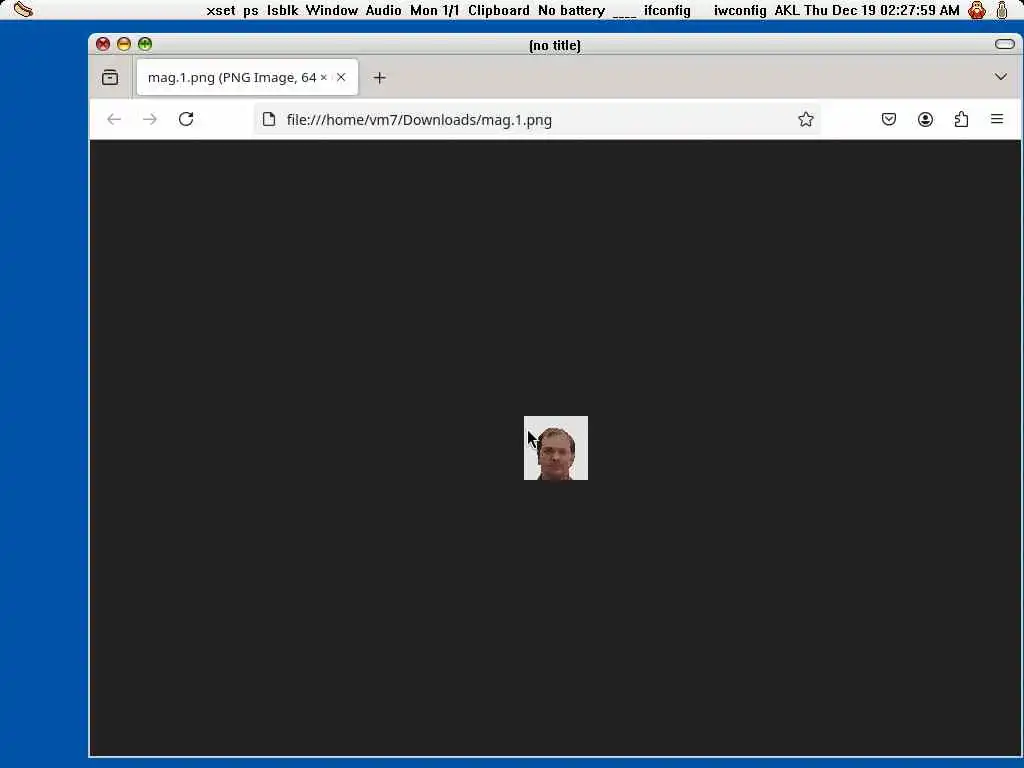Open the Extensions puzzle icon
The width and height of the screenshot is (1024, 768).
coord(961,119)
